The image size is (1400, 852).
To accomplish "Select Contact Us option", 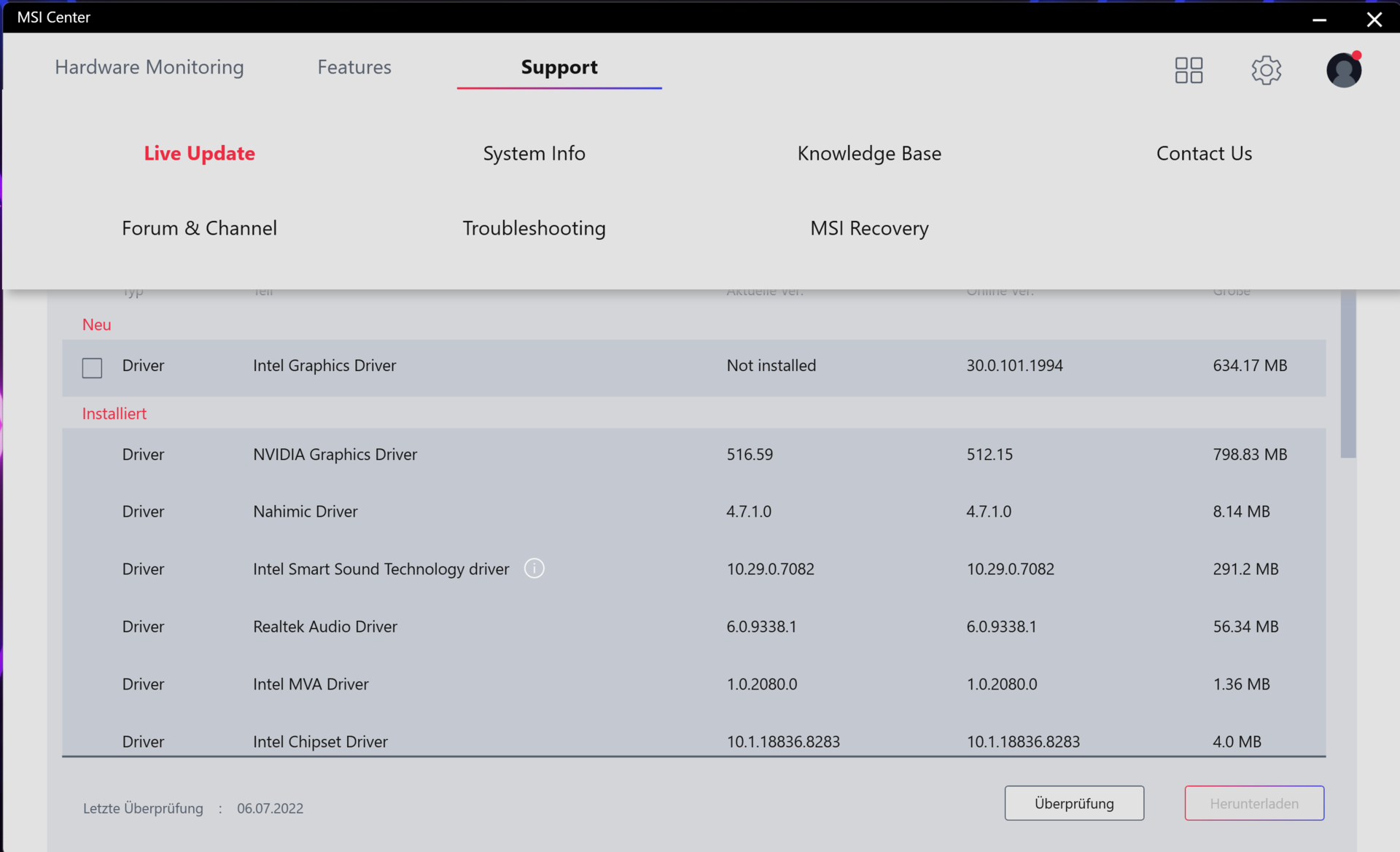I will pos(1204,153).
